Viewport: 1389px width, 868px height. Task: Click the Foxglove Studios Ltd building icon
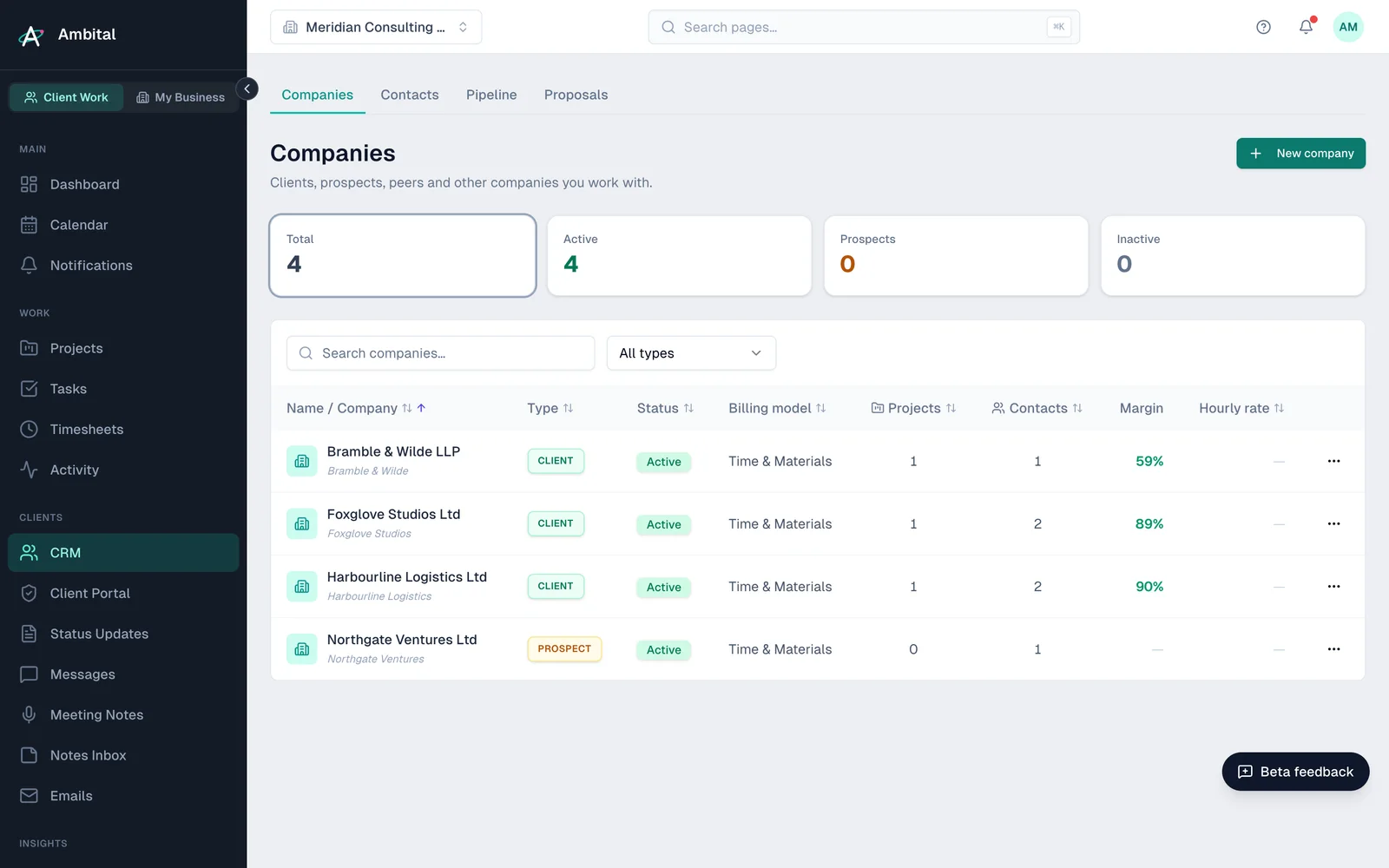click(x=302, y=523)
